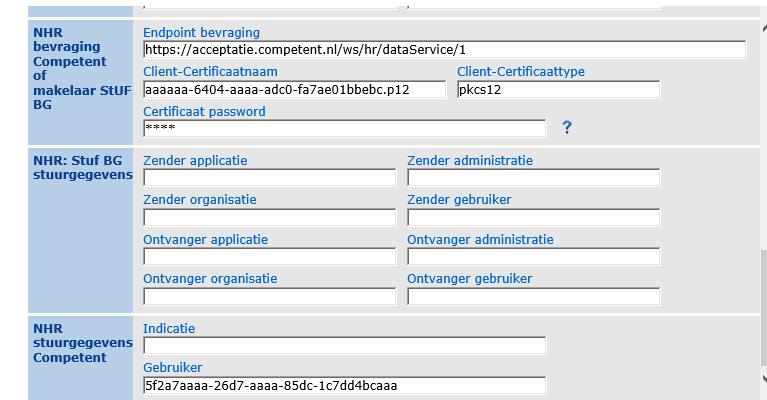Click the question mark help icon
Screen dimensions: 767x400
pyautogui.click(x=566, y=128)
